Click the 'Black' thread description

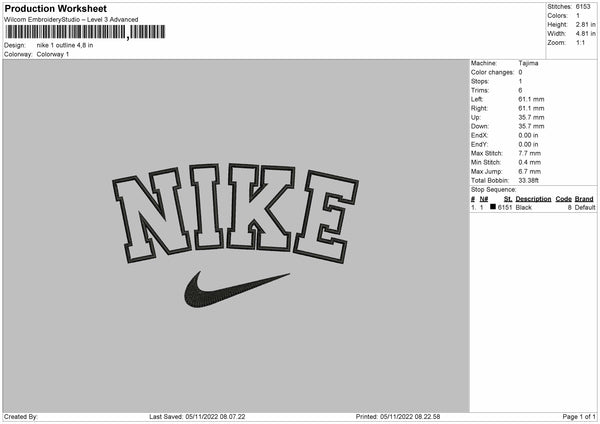click(x=523, y=207)
